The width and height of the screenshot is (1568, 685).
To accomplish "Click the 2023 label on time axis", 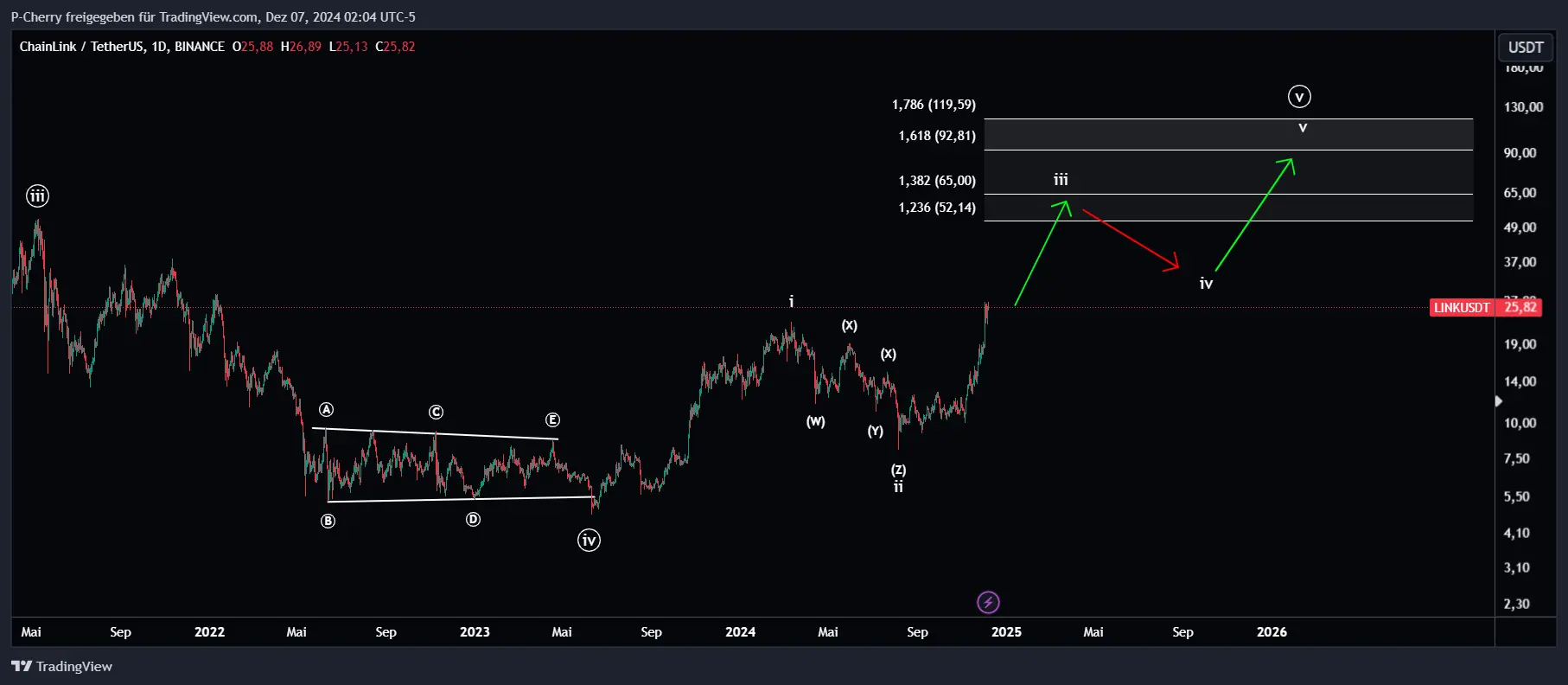I will point(475,632).
